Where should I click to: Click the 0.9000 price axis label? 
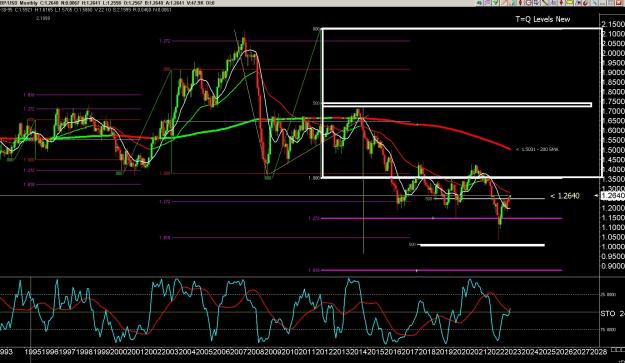[614, 266]
